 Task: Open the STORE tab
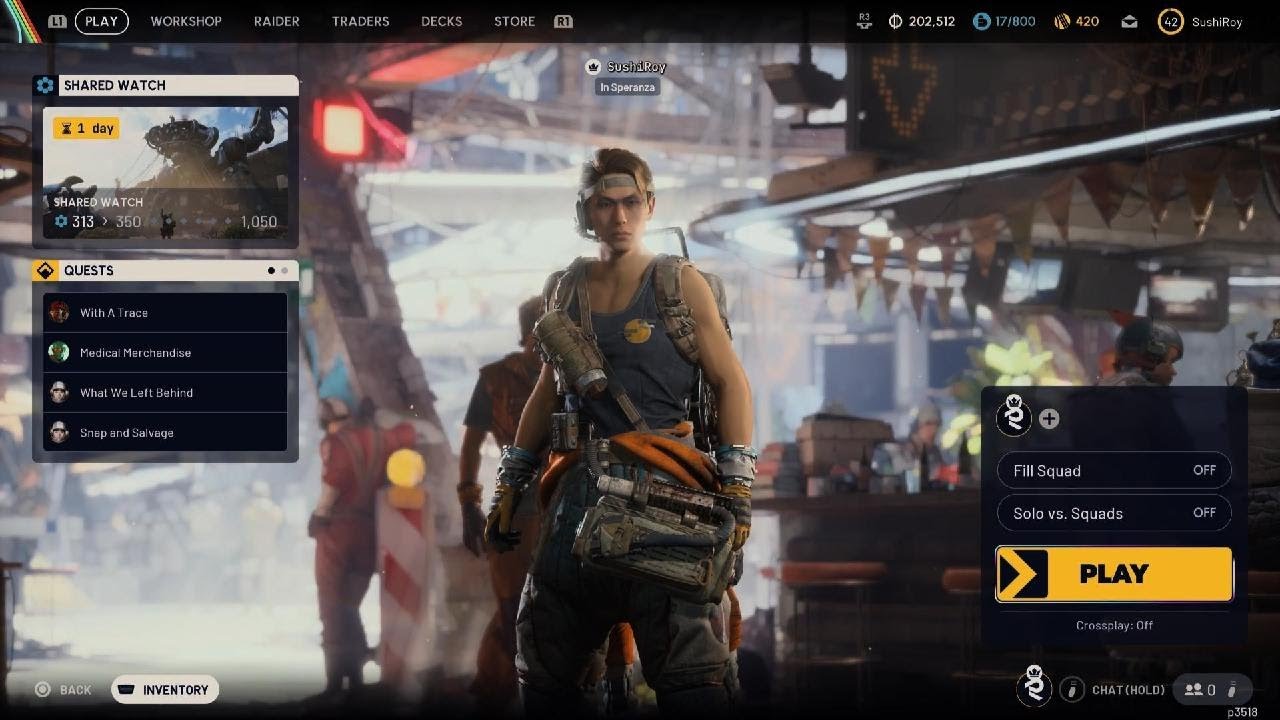(x=514, y=21)
